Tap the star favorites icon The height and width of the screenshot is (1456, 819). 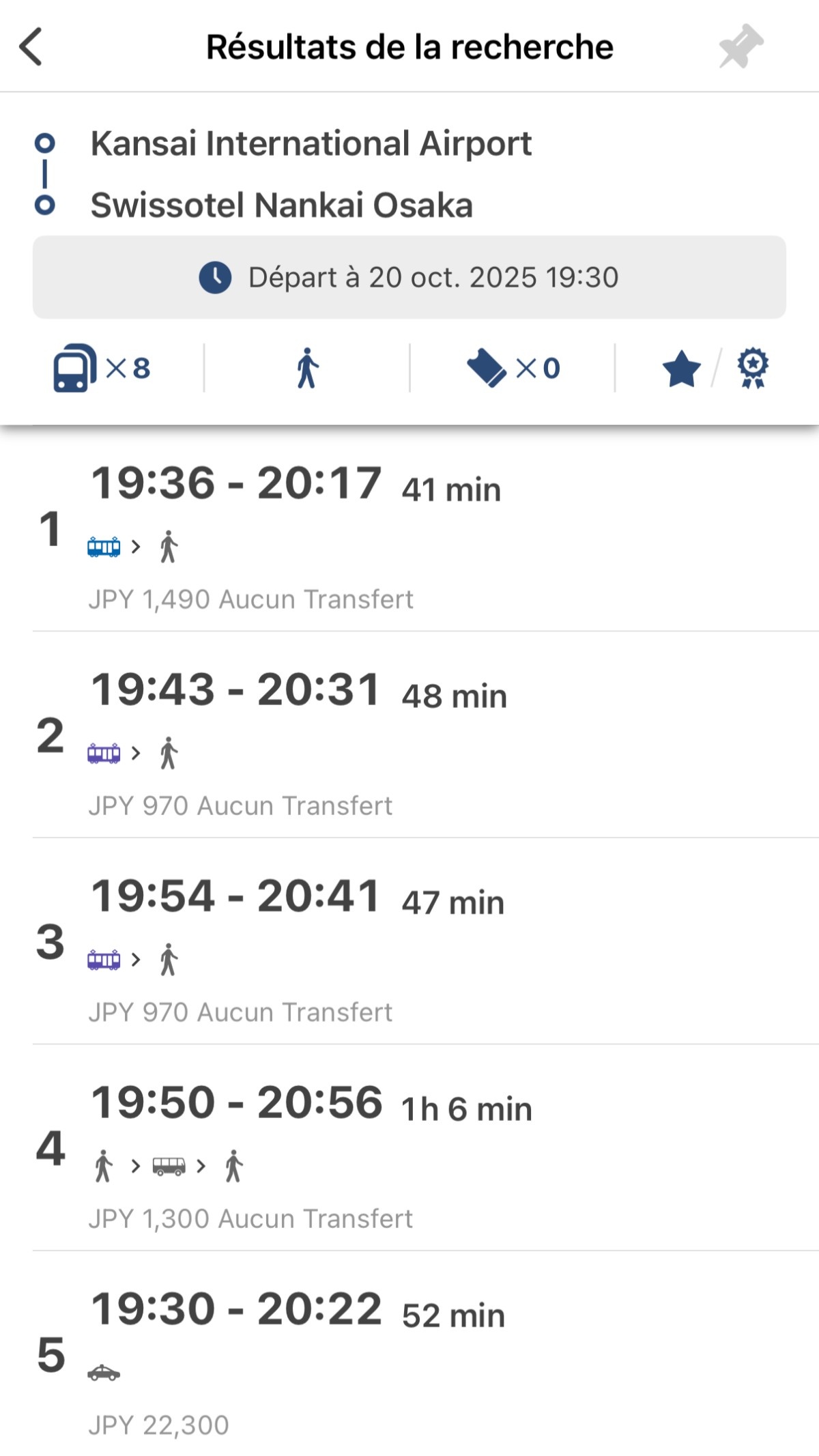click(x=681, y=369)
